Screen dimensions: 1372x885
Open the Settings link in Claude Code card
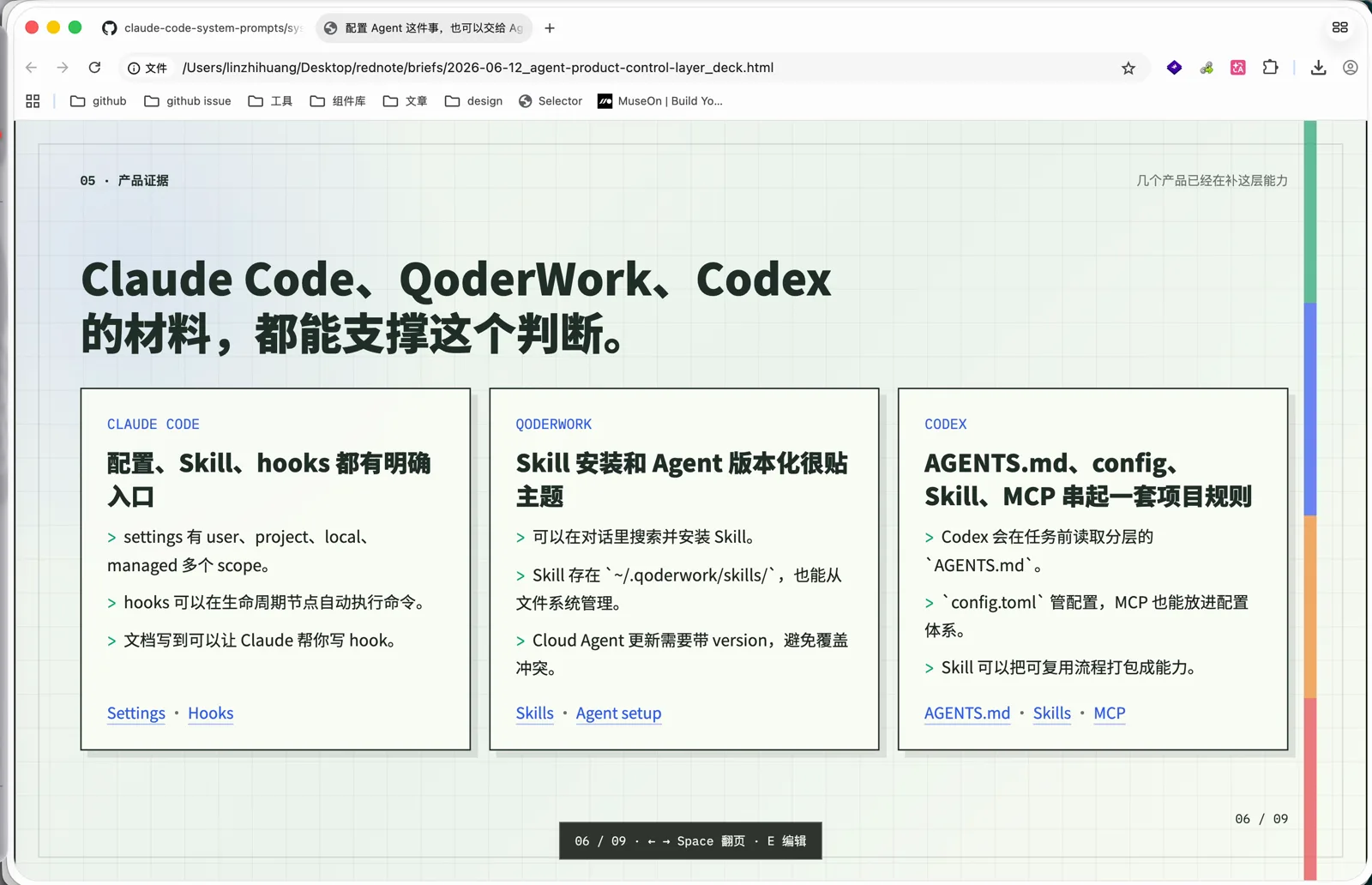point(136,713)
